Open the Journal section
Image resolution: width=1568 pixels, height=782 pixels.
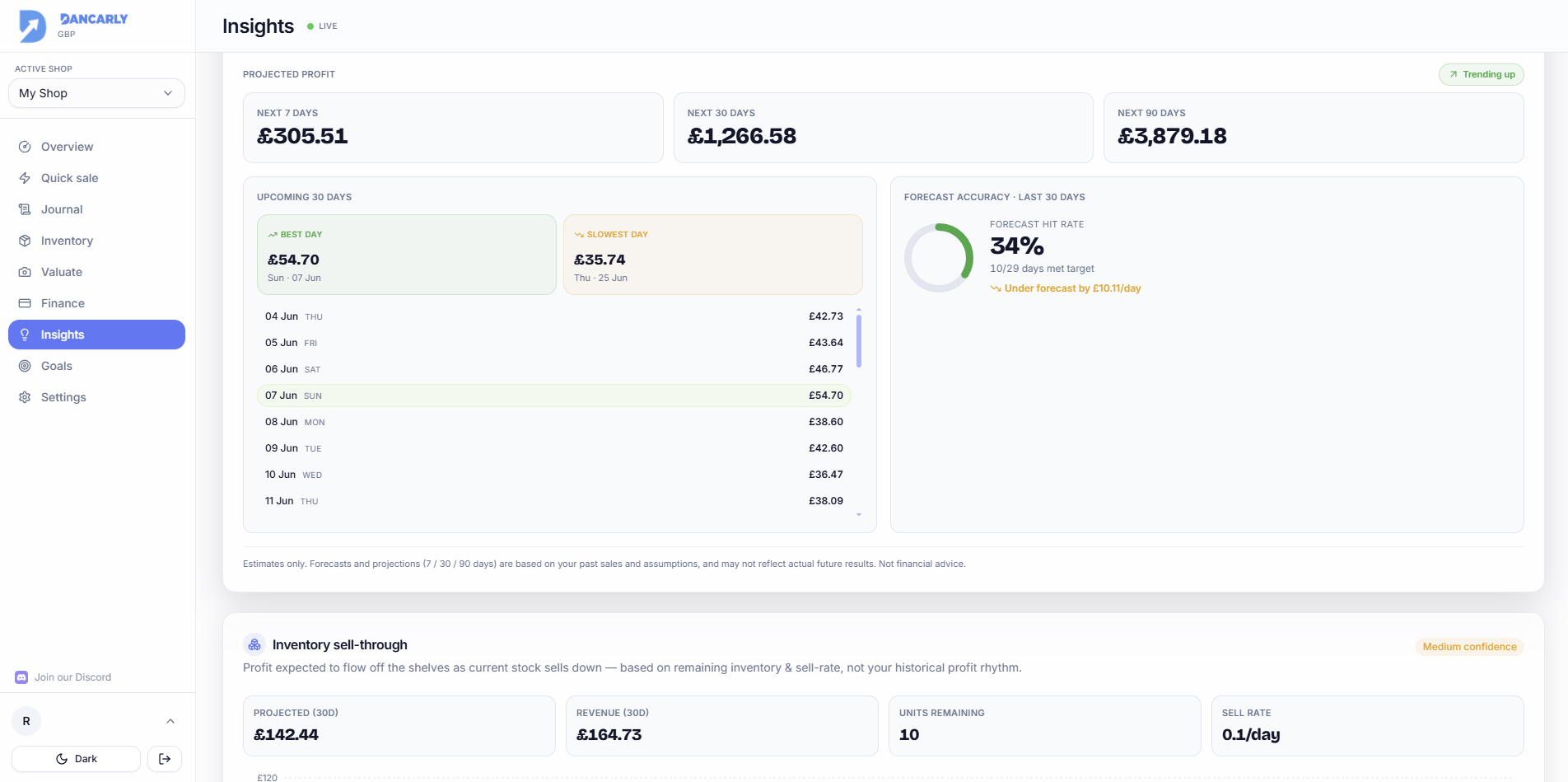(96, 209)
